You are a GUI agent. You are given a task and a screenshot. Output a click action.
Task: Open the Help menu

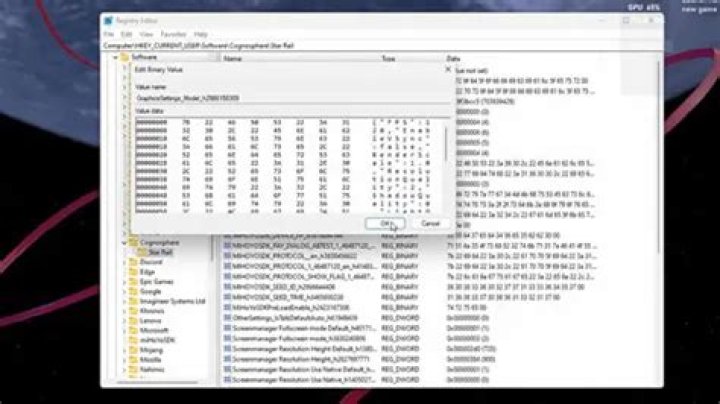pyautogui.click(x=201, y=34)
